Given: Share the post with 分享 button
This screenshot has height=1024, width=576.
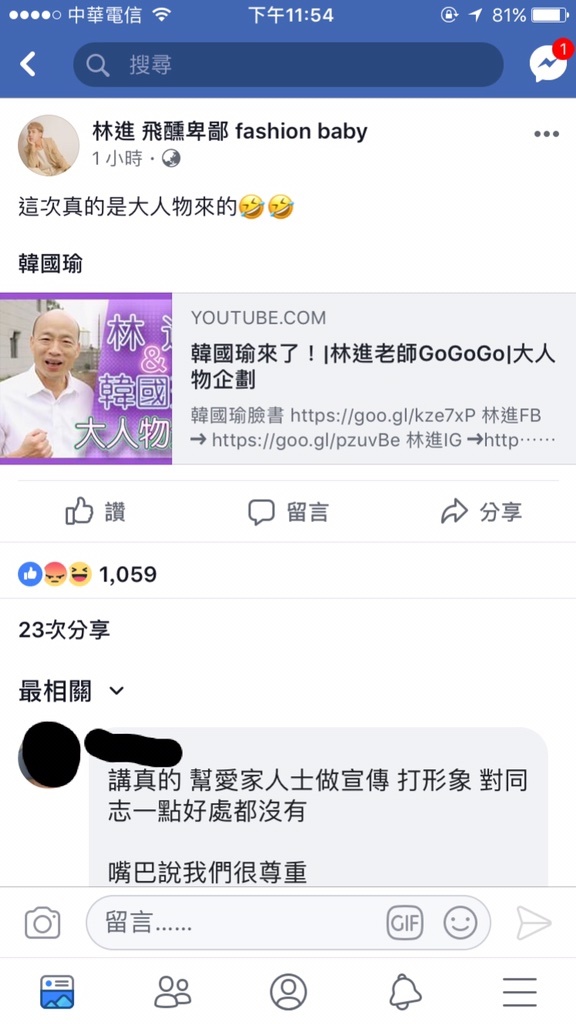Looking at the screenshot, I should tap(481, 512).
